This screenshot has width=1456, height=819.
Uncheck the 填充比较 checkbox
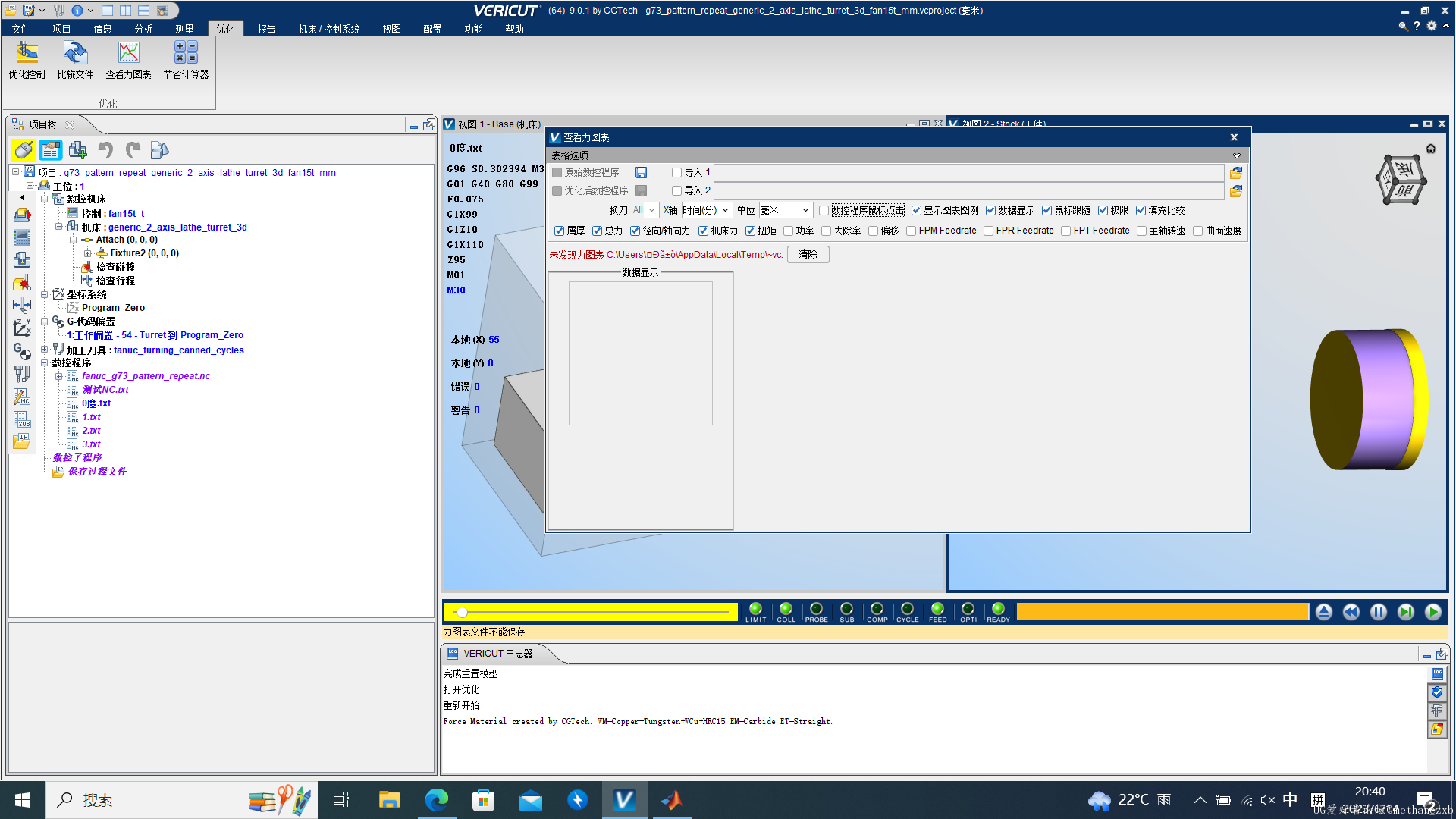click(x=1141, y=211)
